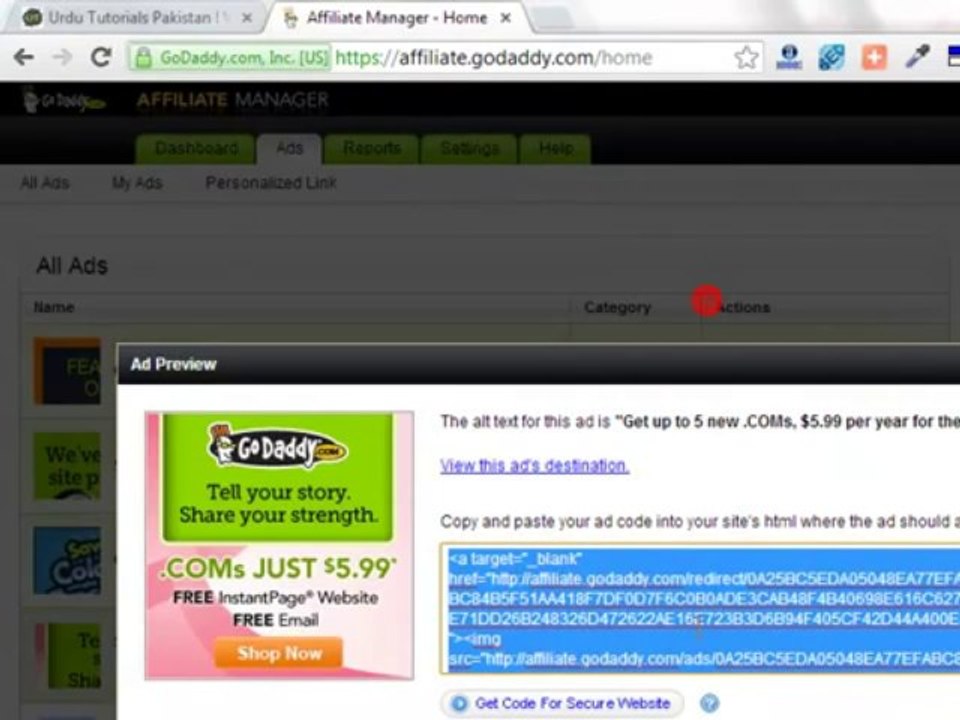The image size is (960, 720).
Task: Click the GoDaddy logo in the header
Action: [64, 101]
